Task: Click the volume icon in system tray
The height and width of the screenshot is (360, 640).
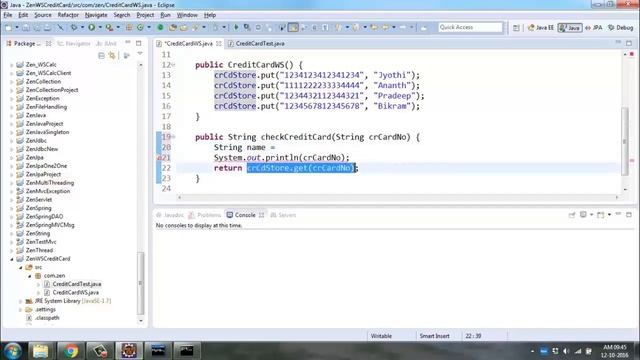Action: tap(566, 351)
